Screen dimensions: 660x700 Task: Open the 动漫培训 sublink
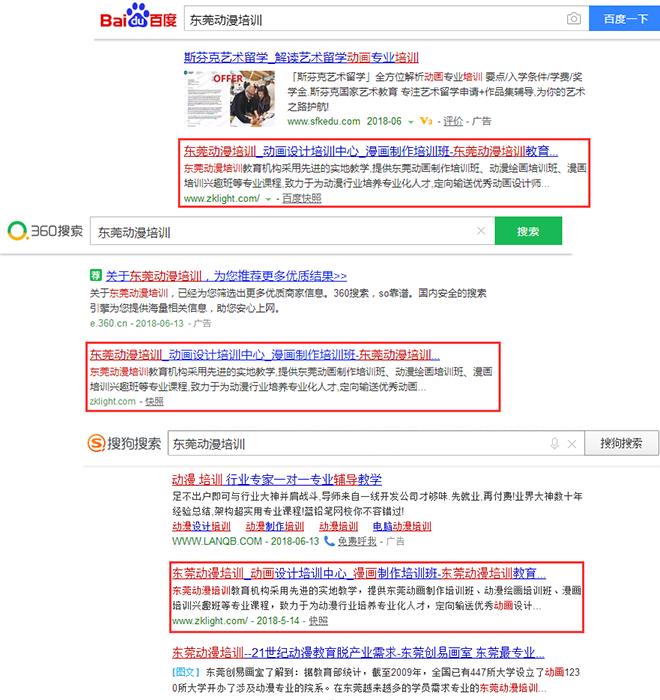[x=338, y=527]
